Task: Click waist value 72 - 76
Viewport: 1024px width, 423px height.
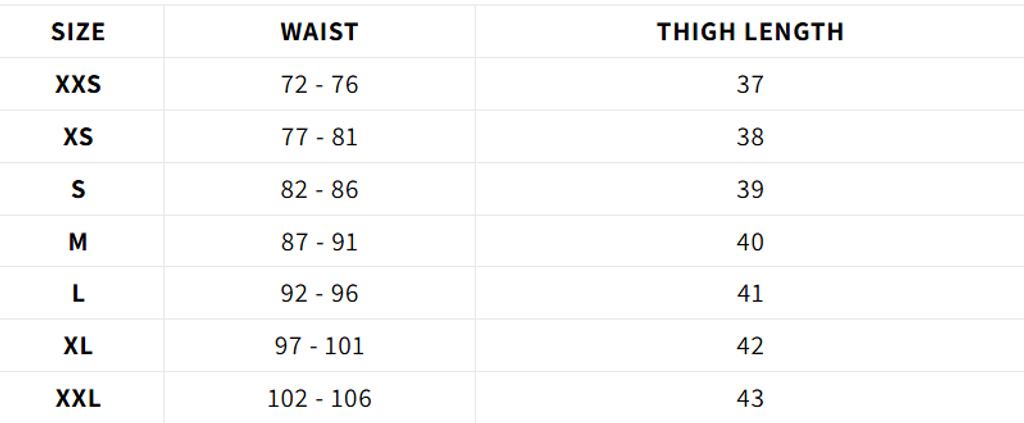Action: click(x=319, y=85)
